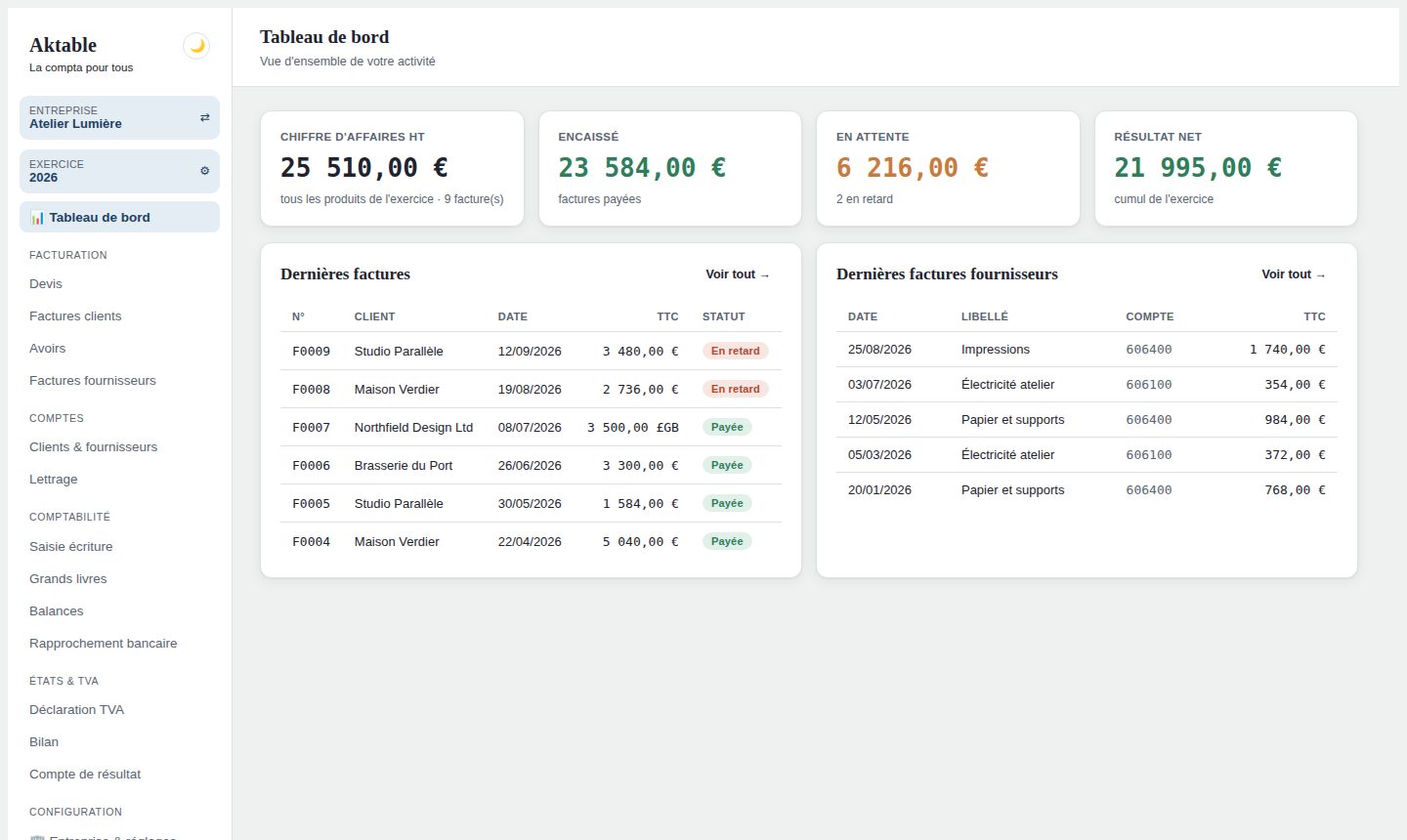Viewport: 1407px width, 840px height.
Task: Click the 372,00 € supplier amount
Action: tap(1295, 455)
